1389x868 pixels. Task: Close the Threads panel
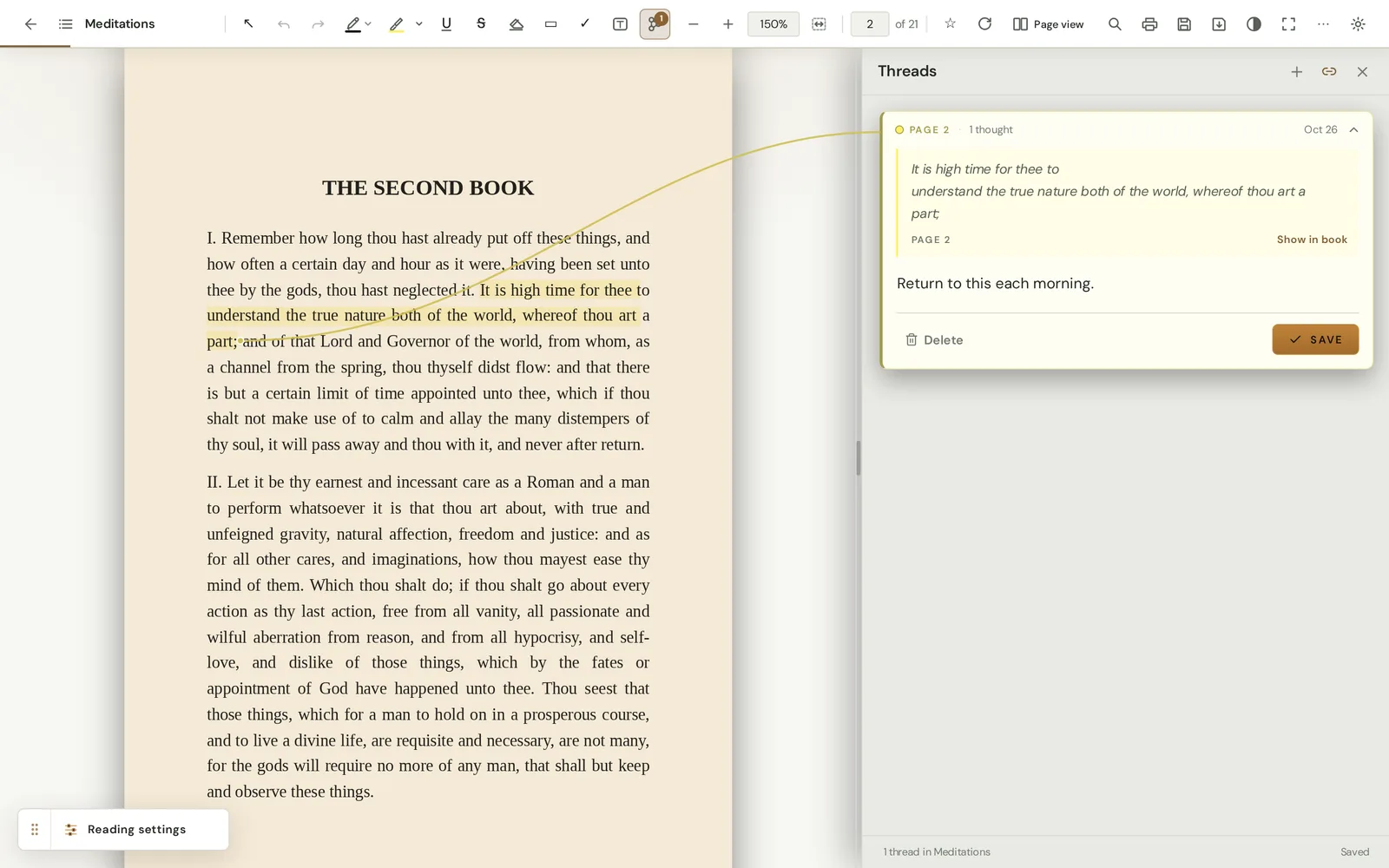[1362, 72]
